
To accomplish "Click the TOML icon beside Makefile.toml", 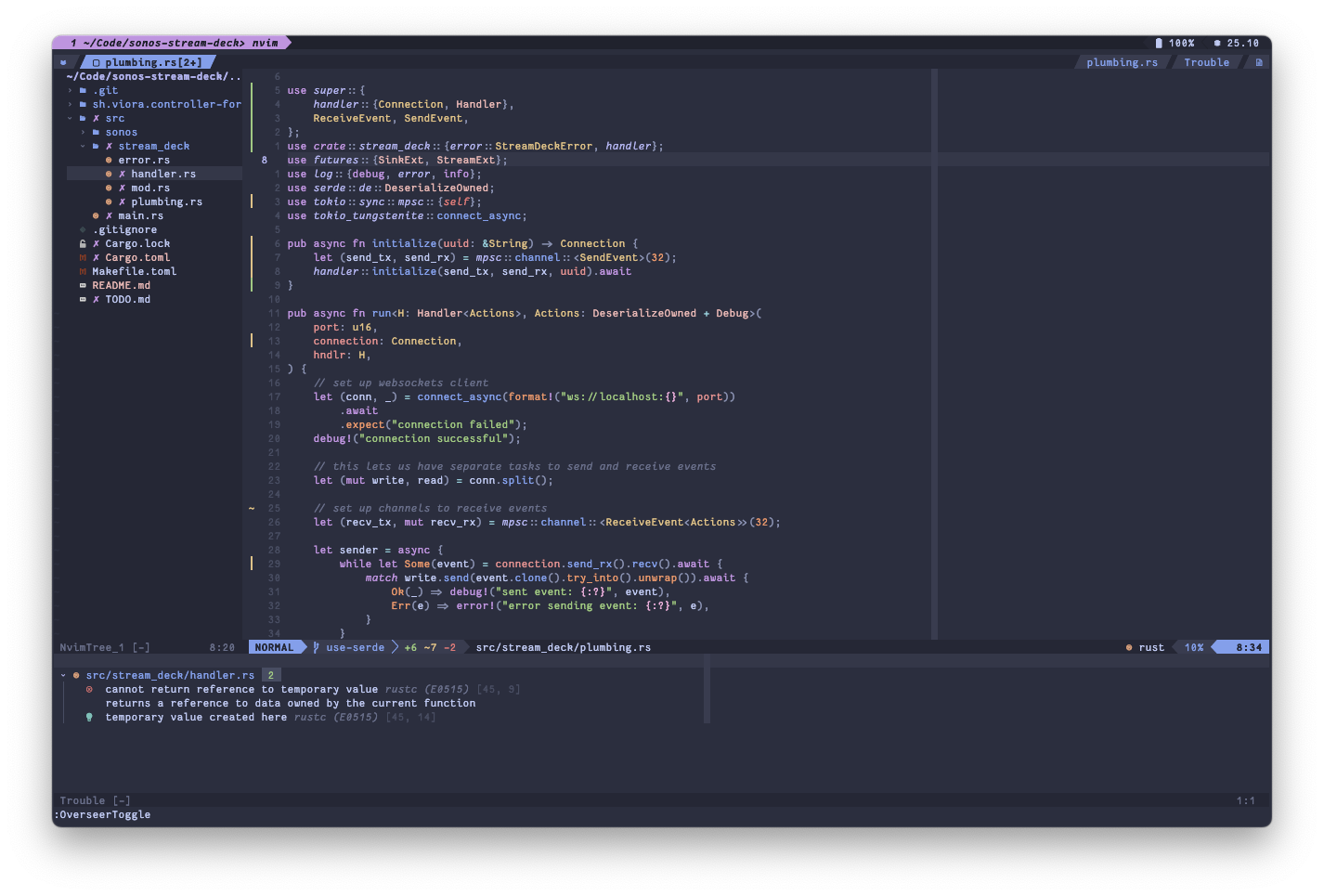I will coord(83,272).
